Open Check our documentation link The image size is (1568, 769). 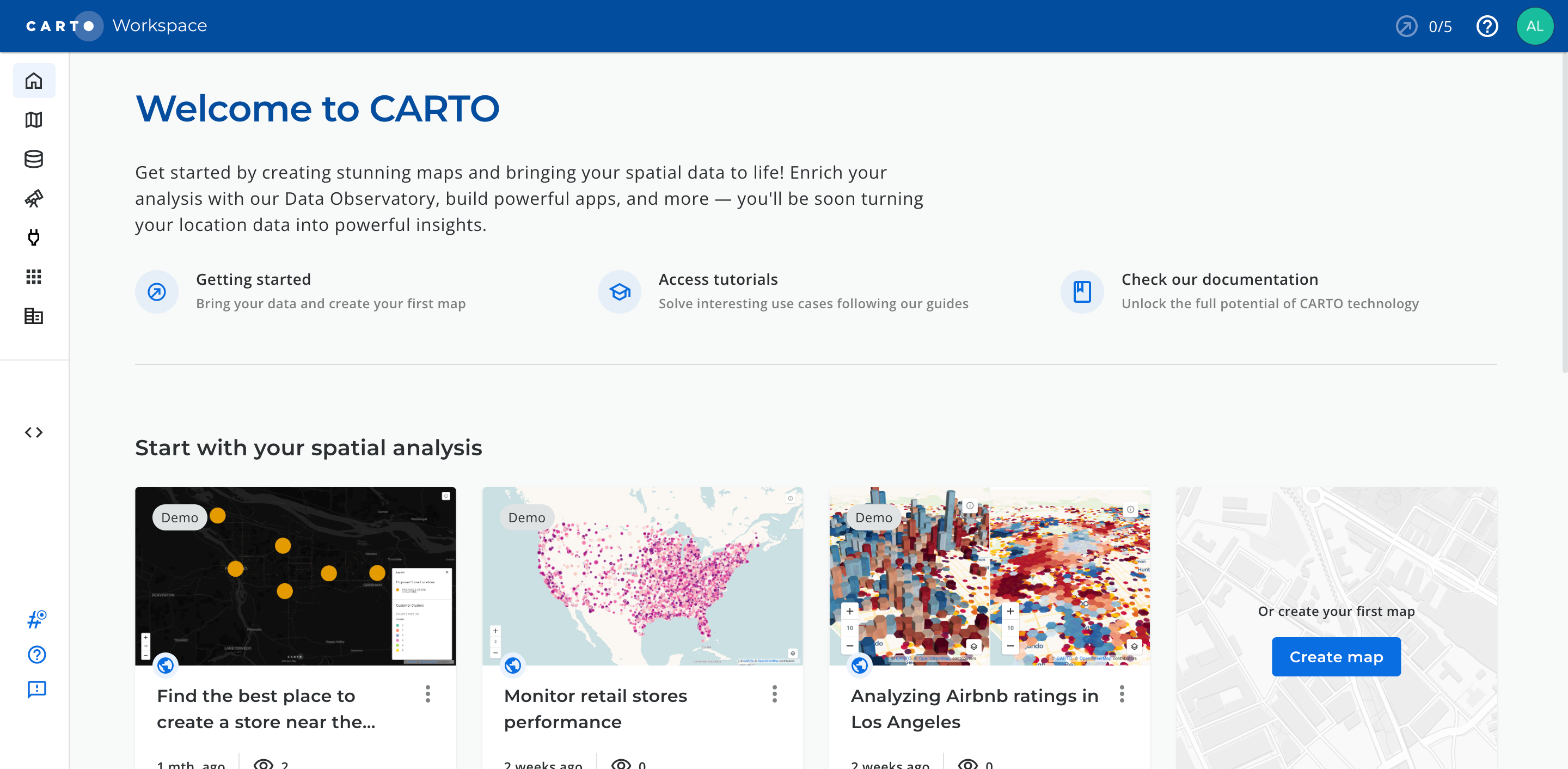[1219, 279]
